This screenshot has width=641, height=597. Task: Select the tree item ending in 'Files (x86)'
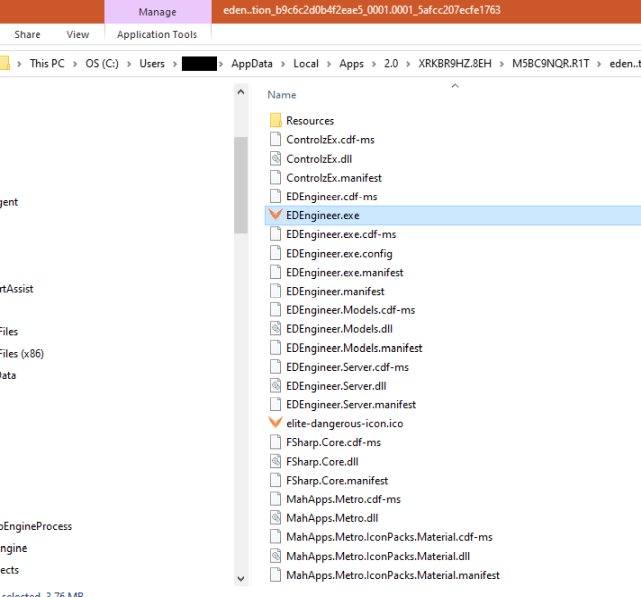click(x=22, y=353)
